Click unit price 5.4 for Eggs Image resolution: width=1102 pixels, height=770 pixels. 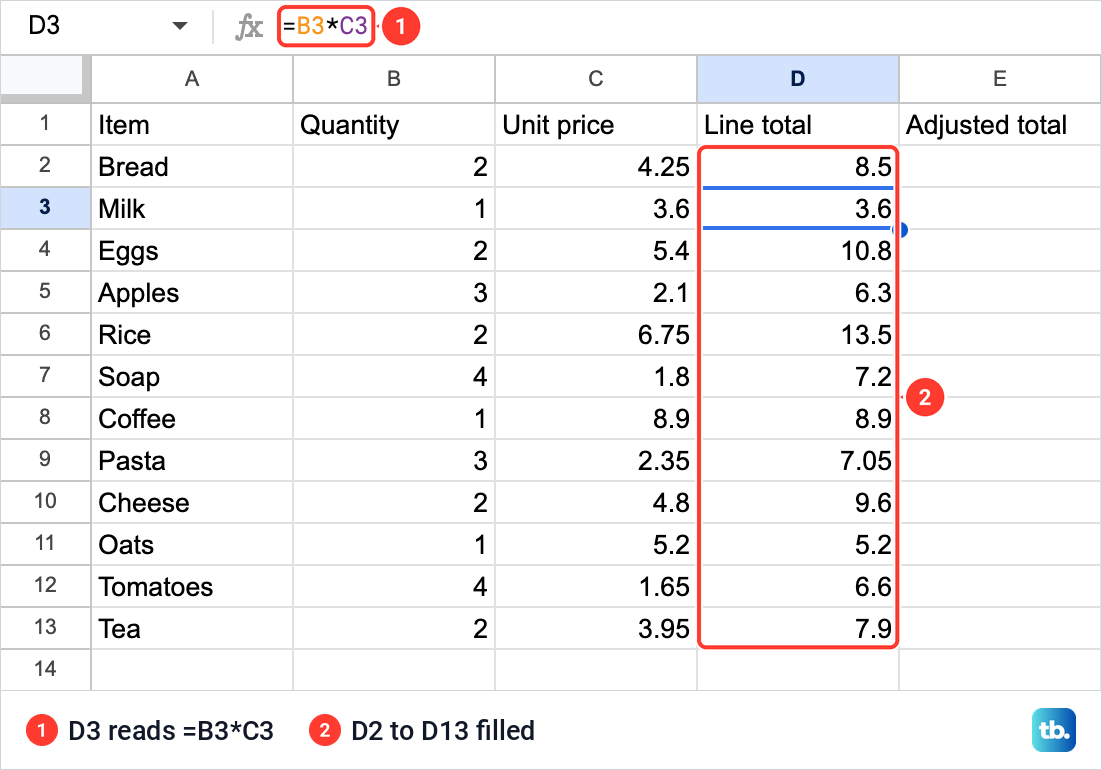596,250
